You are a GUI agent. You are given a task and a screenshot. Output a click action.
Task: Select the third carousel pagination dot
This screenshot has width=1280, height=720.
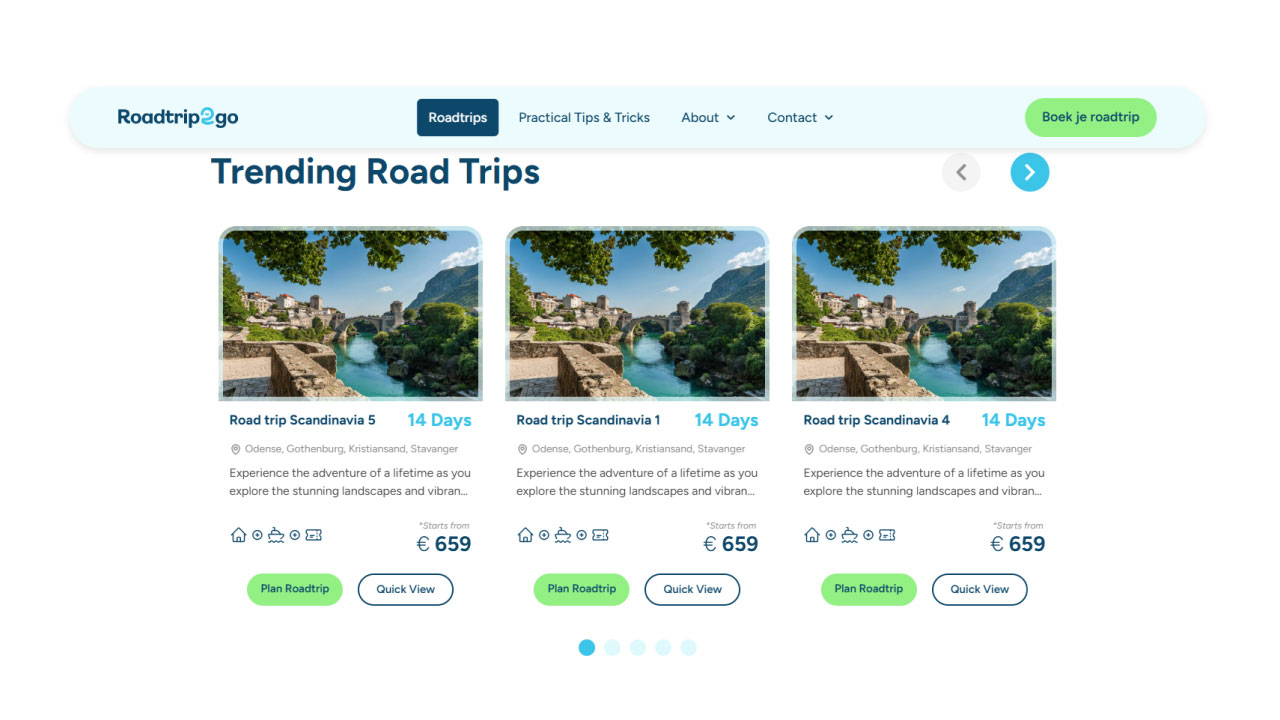[x=638, y=647]
